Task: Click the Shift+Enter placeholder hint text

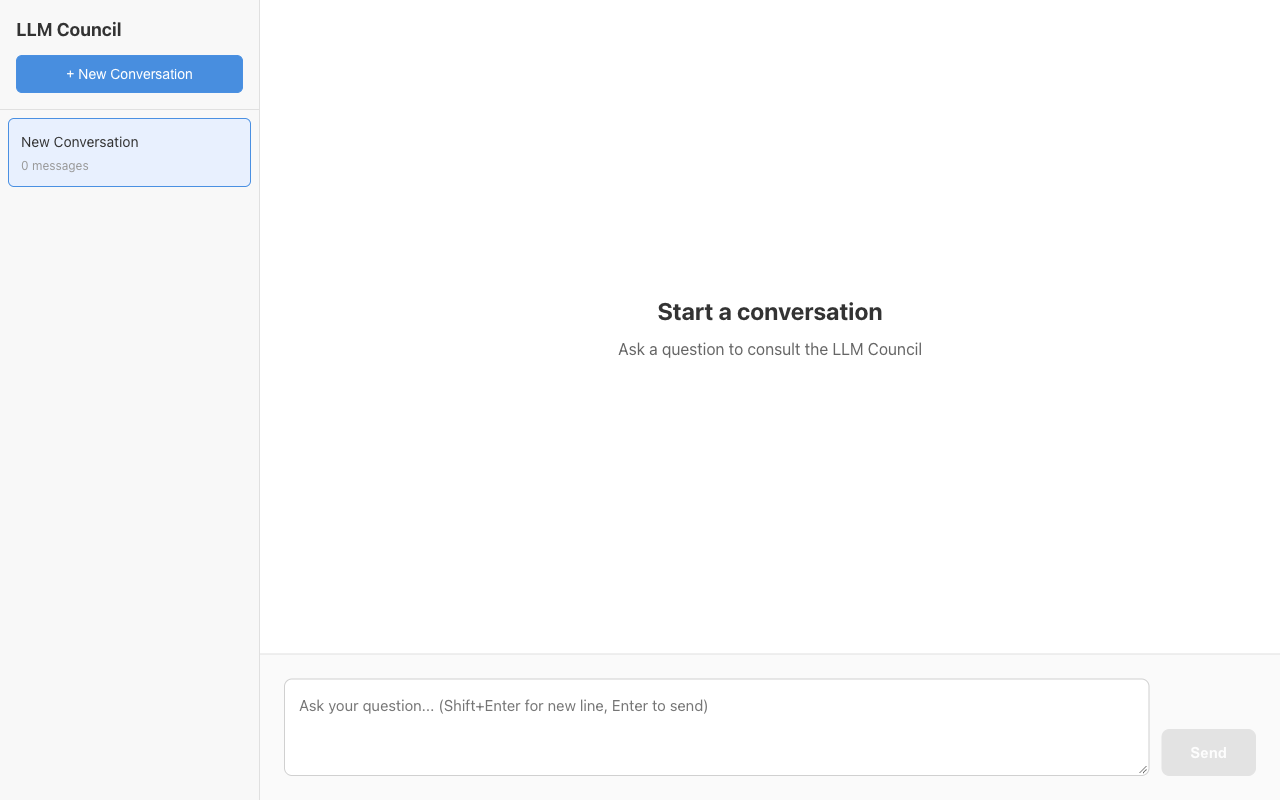Action: point(573,706)
